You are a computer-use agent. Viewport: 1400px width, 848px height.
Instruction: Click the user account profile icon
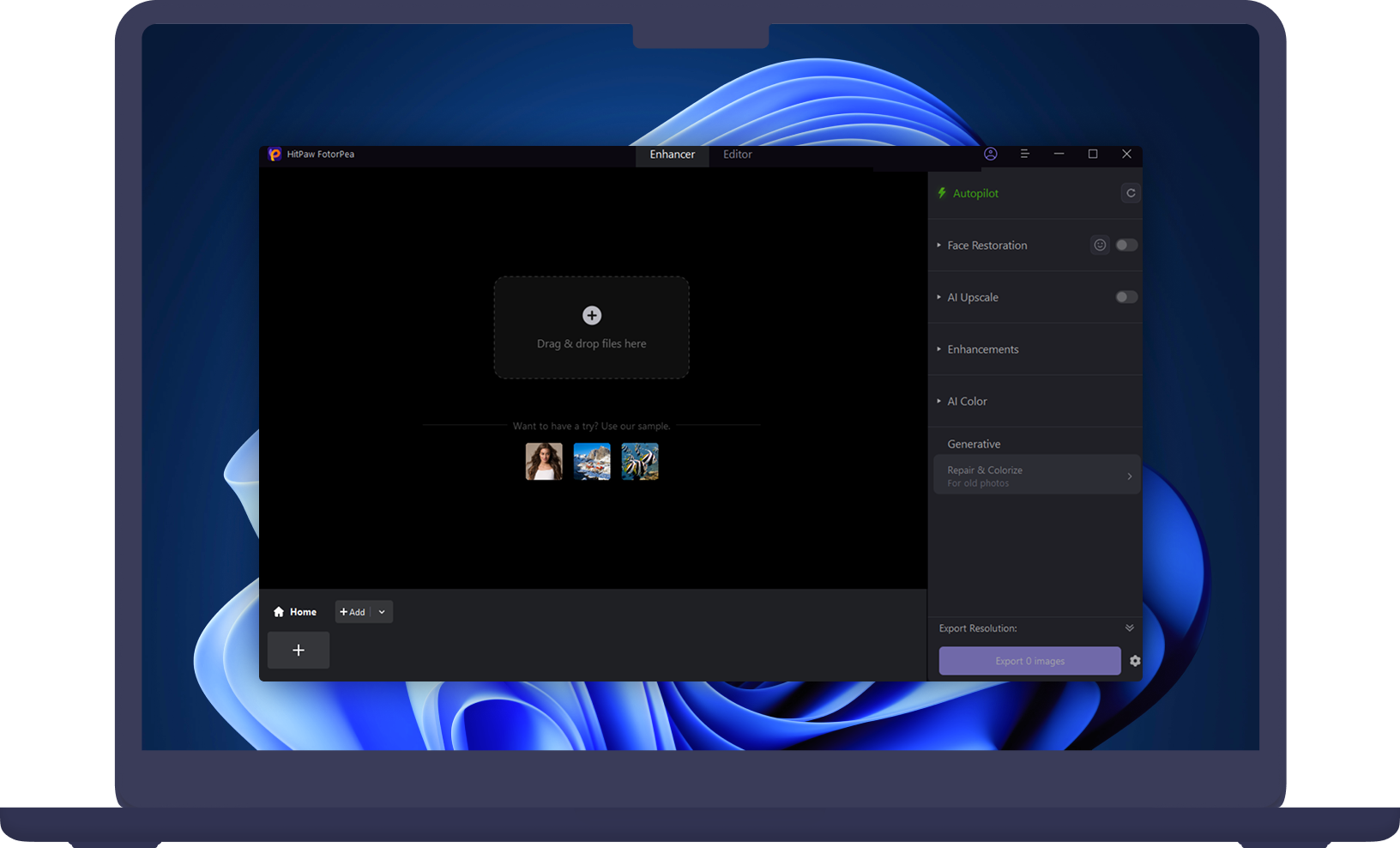point(990,154)
